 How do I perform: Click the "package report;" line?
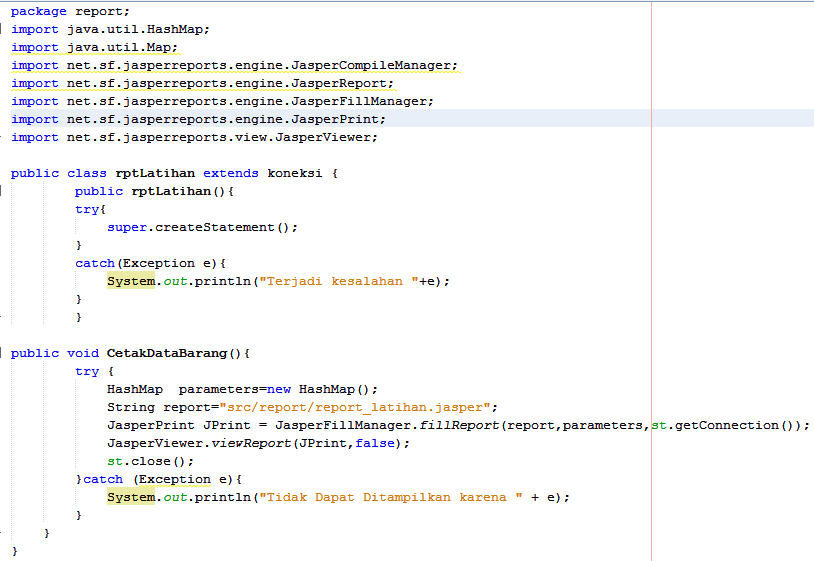[x=70, y=11]
